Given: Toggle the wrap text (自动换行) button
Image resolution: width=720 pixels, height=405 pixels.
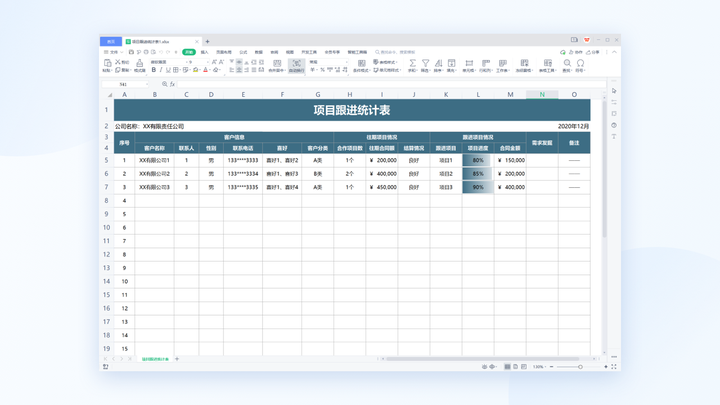Looking at the screenshot, I should 297,66.
